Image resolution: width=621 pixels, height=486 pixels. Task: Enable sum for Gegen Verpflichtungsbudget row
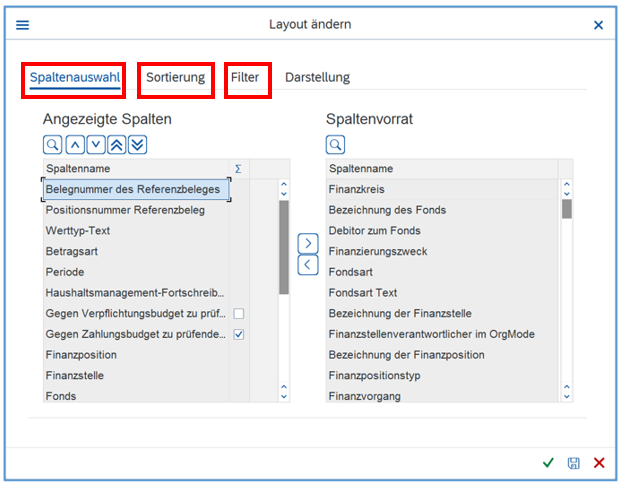(239, 314)
